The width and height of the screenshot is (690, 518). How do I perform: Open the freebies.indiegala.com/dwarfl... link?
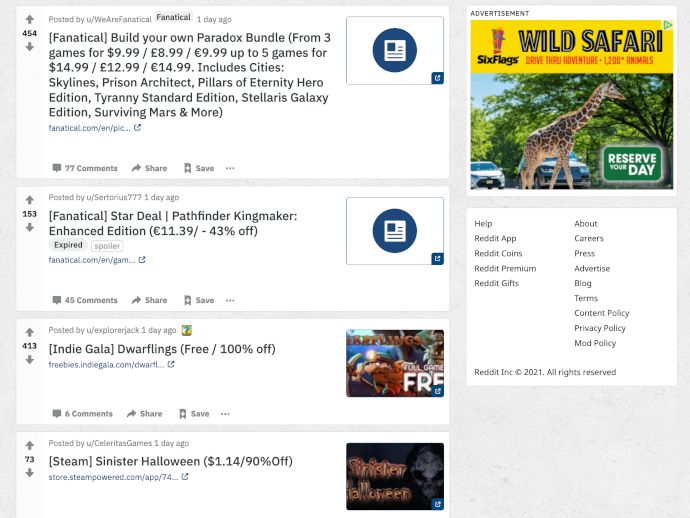tap(106, 364)
